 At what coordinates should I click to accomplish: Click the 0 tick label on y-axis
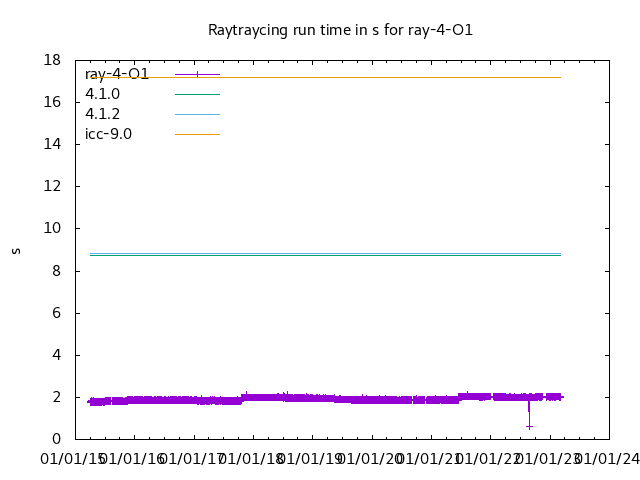[58, 439]
